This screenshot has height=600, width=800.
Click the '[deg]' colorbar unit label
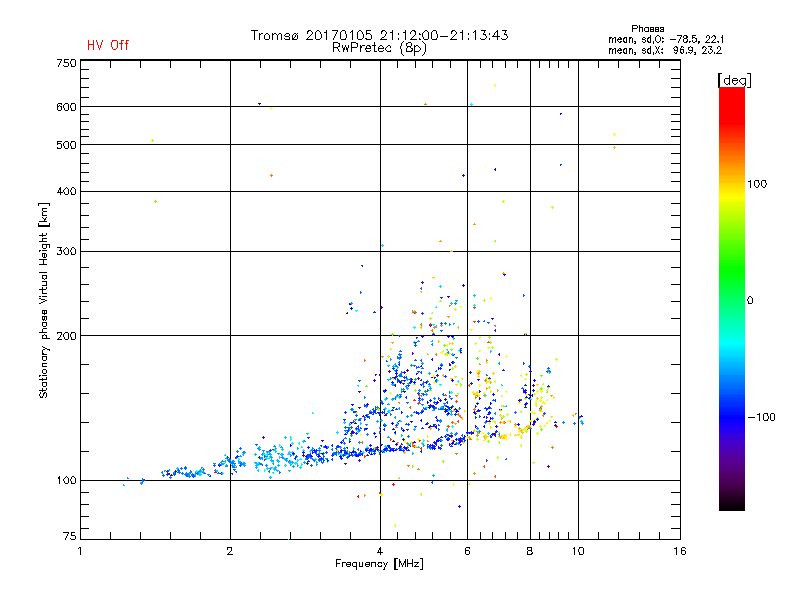point(734,81)
